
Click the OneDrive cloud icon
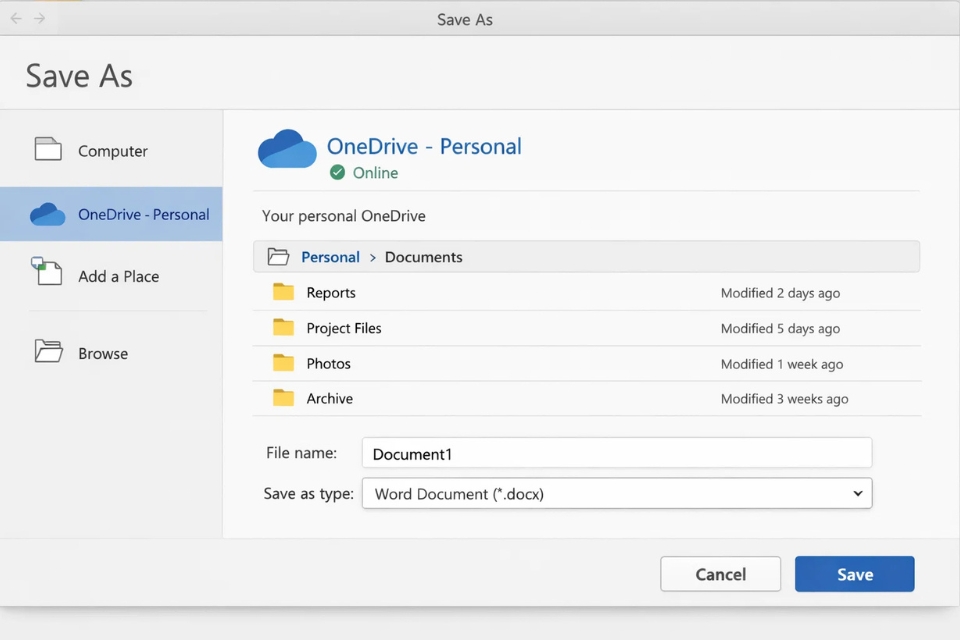pyautogui.click(x=287, y=148)
